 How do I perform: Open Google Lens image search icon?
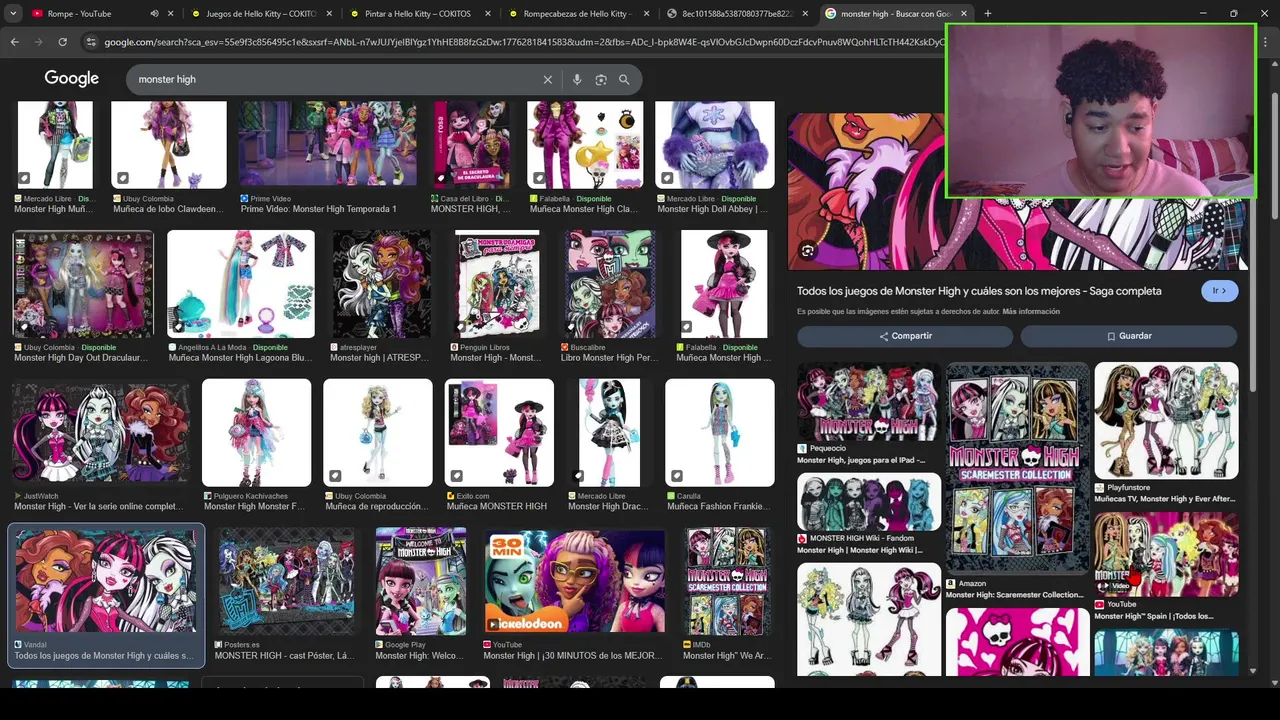(601, 79)
